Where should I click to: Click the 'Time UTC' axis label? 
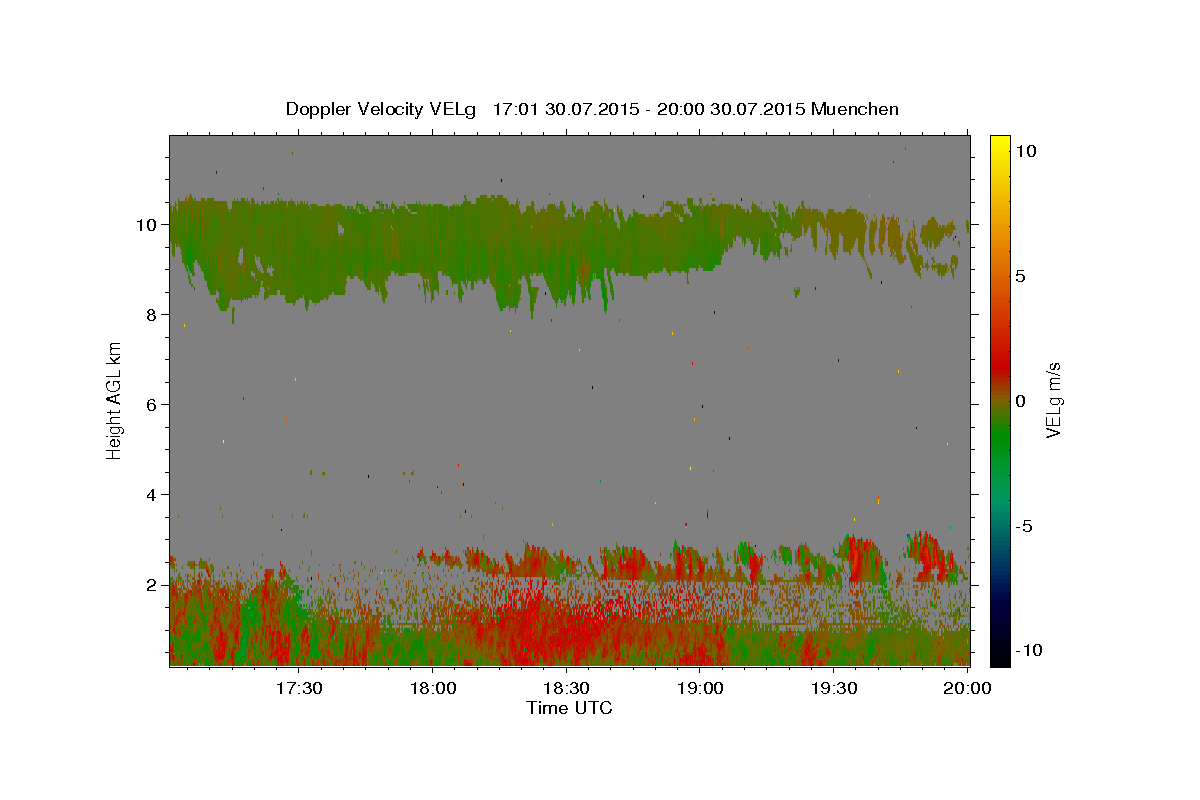(x=569, y=708)
